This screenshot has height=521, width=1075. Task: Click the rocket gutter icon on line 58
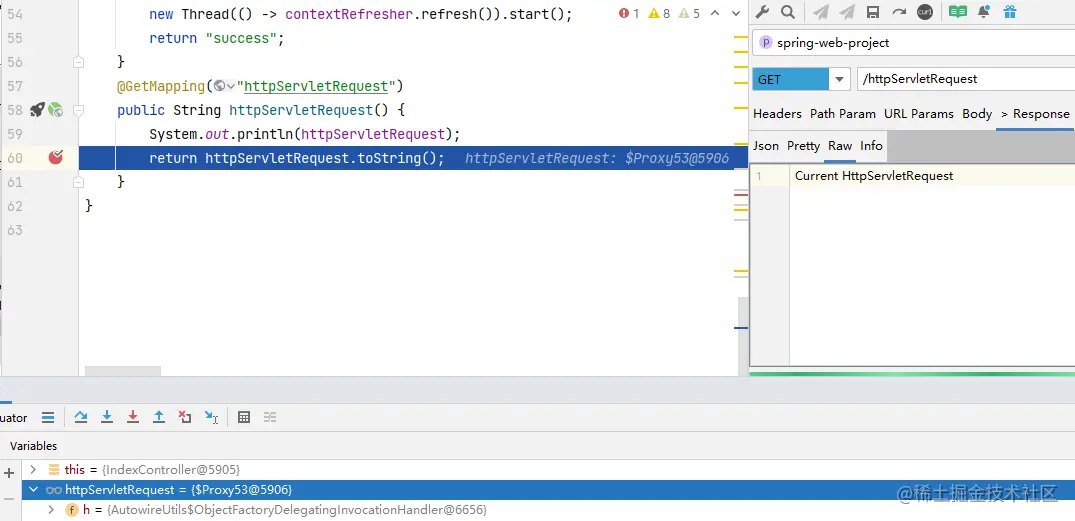pyautogui.click(x=37, y=110)
